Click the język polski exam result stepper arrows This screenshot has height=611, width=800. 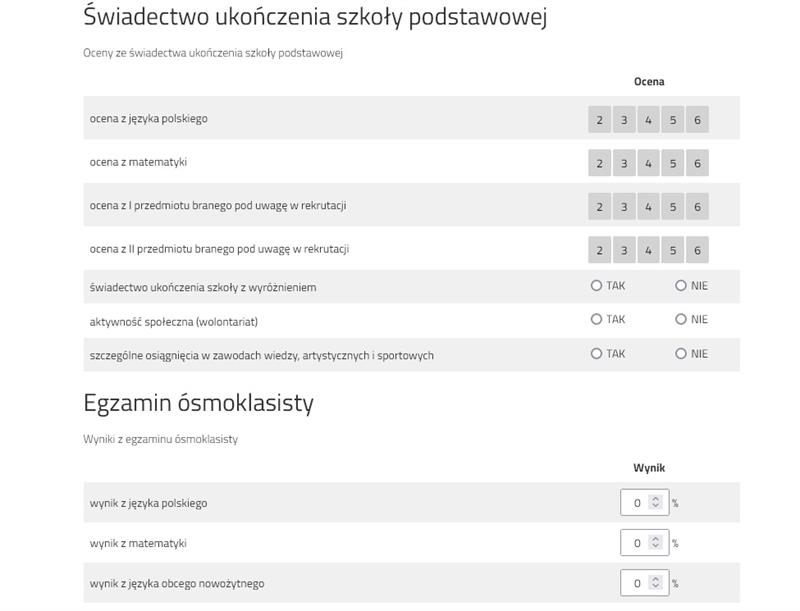coord(656,502)
